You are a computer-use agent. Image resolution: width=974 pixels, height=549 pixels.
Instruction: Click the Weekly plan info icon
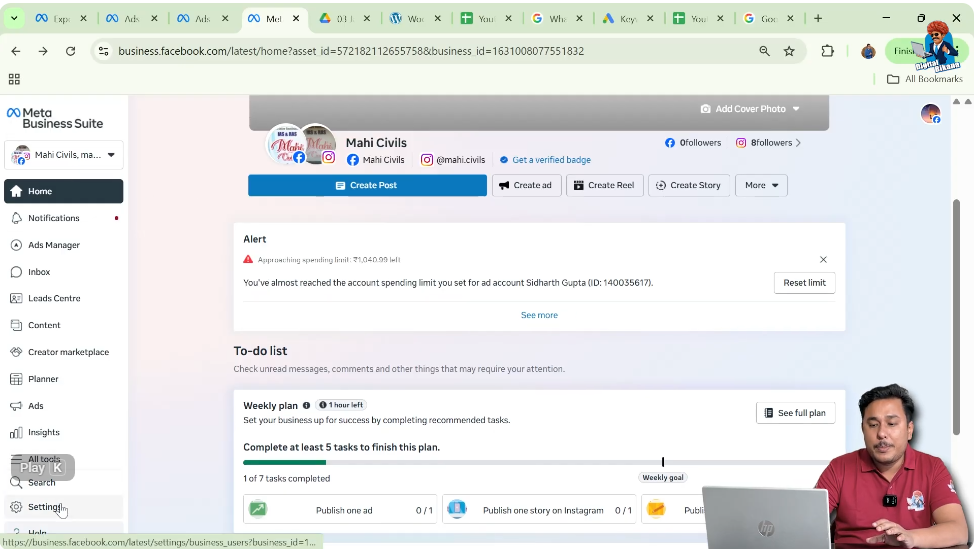(x=306, y=406)
